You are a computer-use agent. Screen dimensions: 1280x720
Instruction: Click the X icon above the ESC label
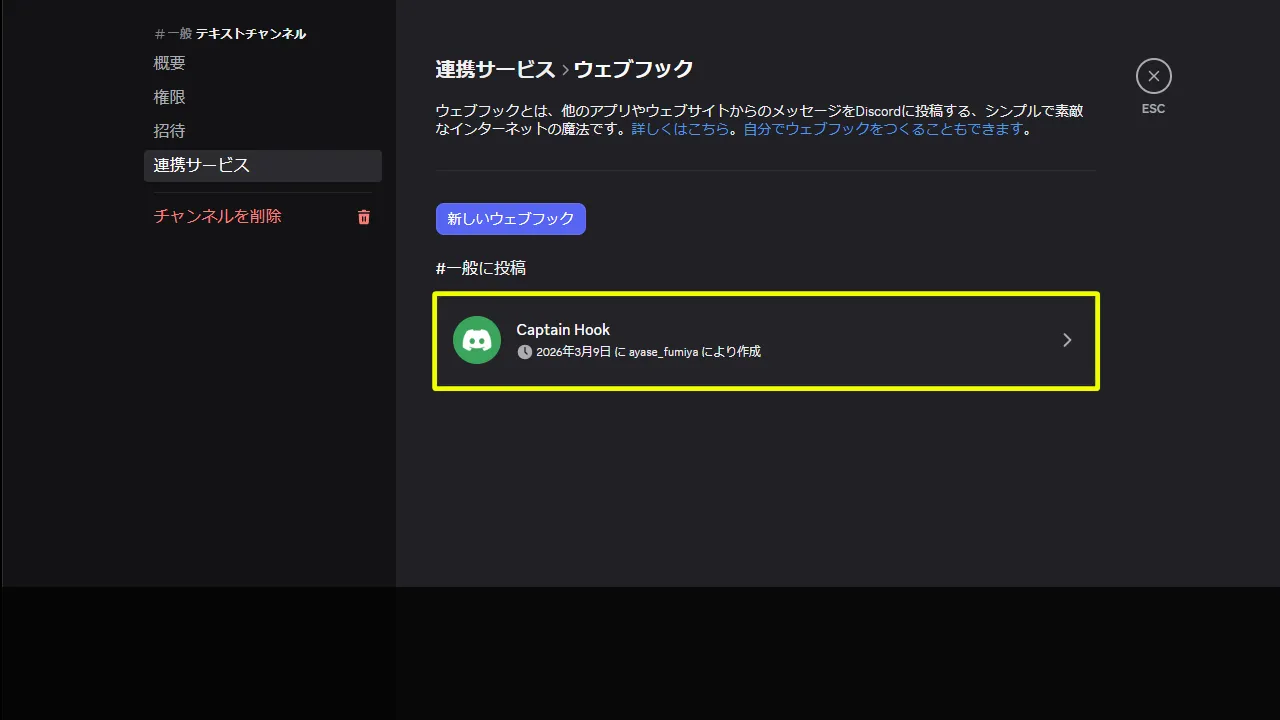coord(1153,75)
